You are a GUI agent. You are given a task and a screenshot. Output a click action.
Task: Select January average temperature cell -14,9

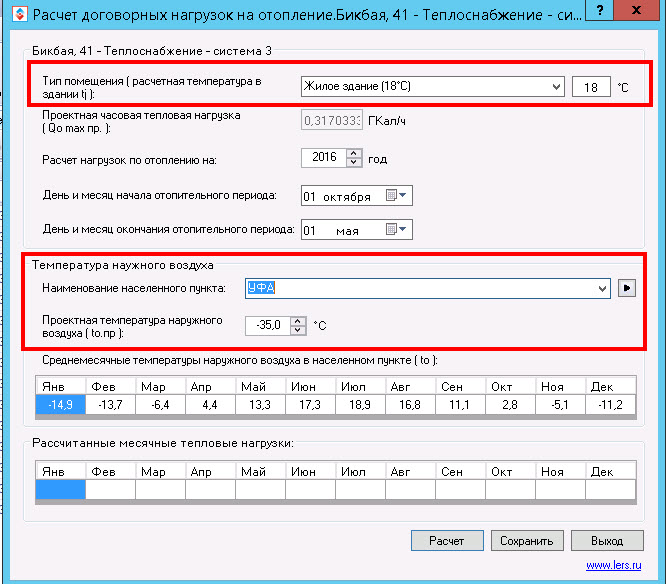point(60,404)
